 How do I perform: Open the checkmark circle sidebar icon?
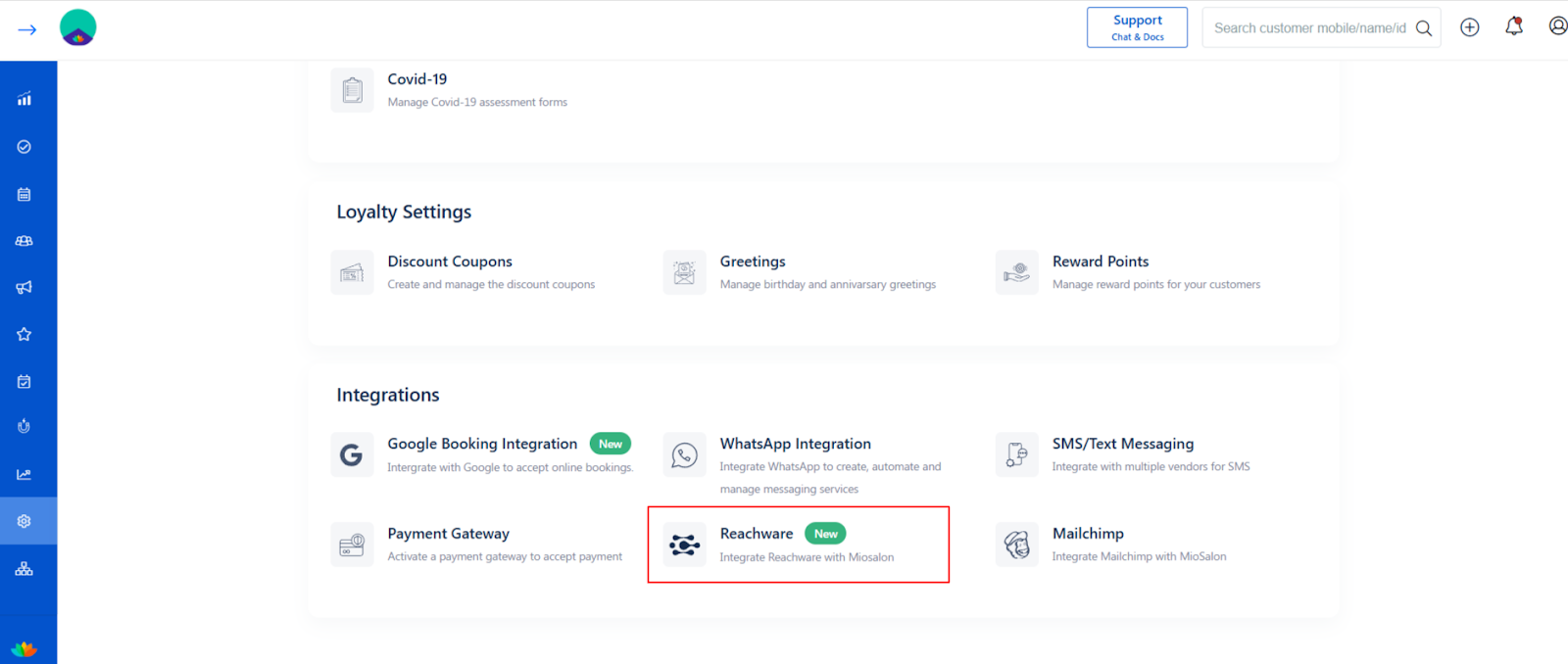24,147
